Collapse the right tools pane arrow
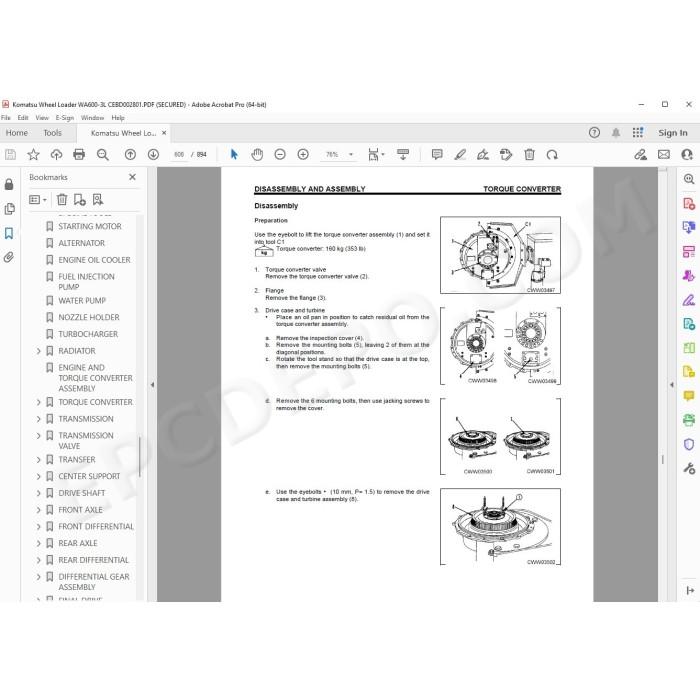 point(672,385)
